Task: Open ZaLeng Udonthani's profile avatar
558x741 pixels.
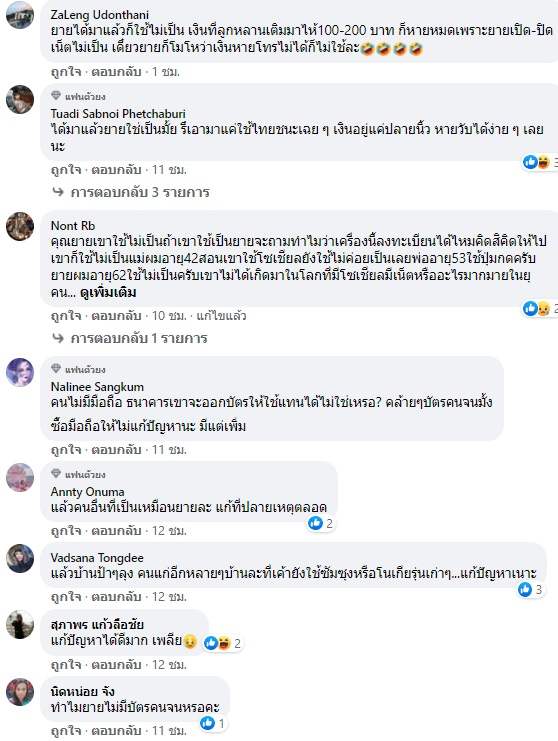Action: click(x=20, y=15)
